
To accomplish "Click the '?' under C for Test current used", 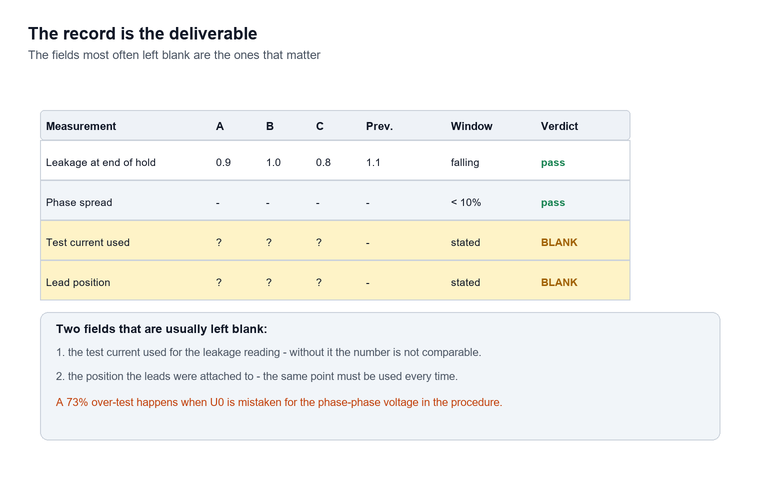I will point(319,242).
